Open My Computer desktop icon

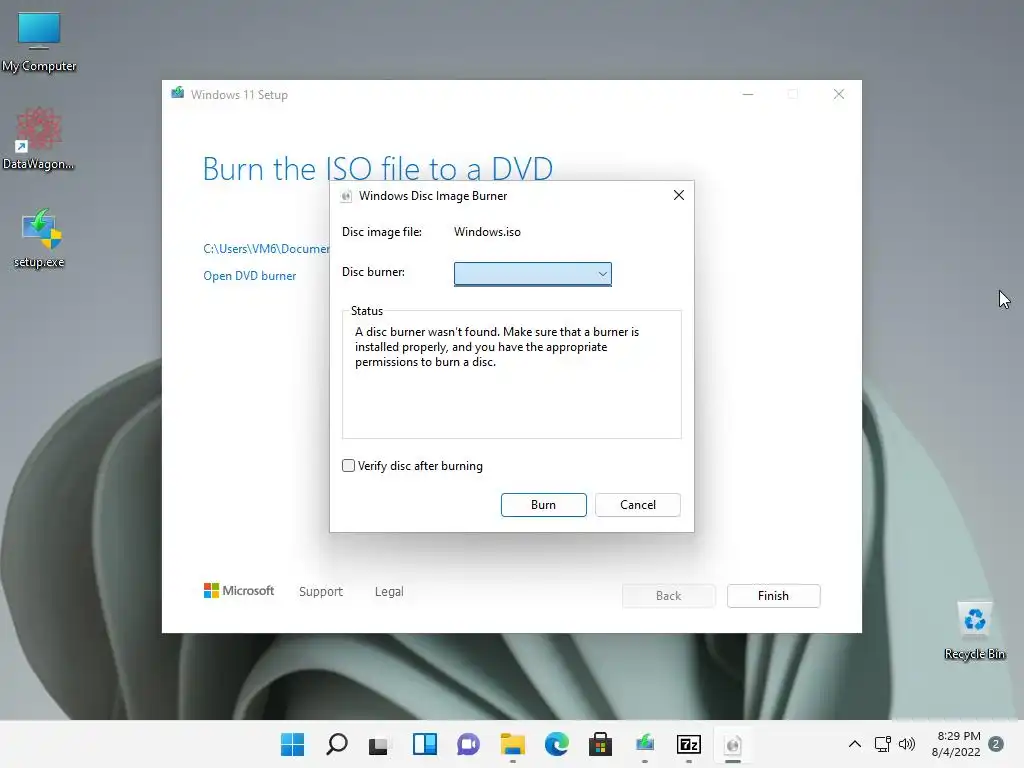click(39, 43)
